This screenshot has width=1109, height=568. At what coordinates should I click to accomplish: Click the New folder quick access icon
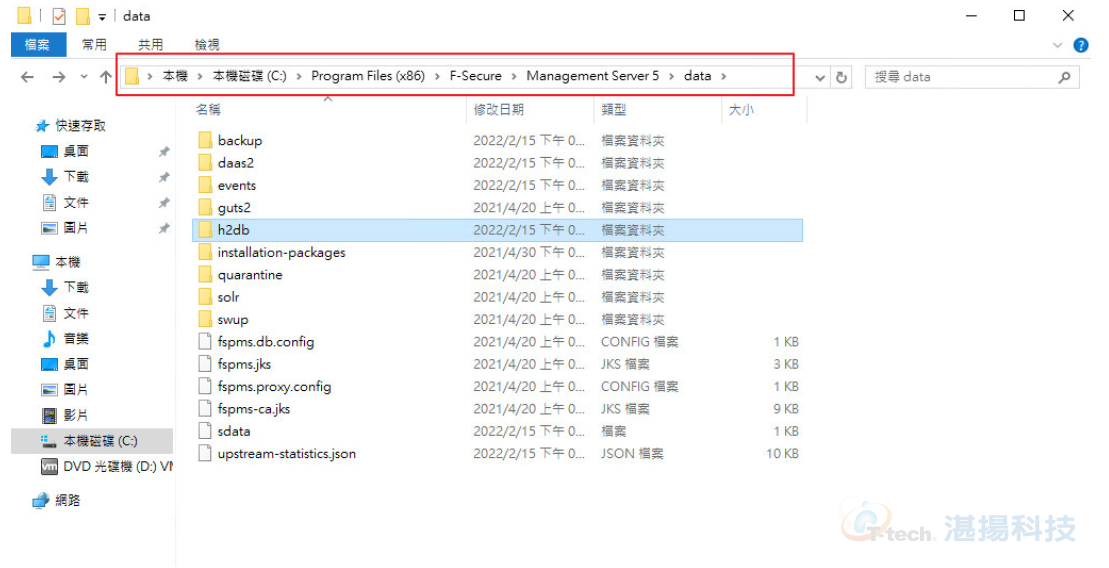point(83,16)
